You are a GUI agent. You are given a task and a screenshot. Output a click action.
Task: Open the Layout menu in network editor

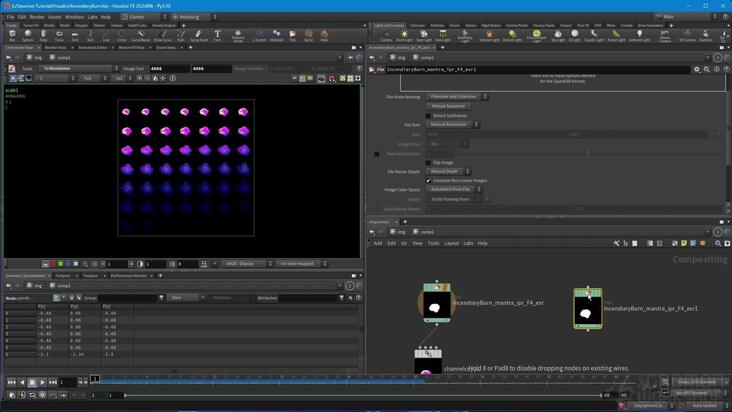point(451,243)
